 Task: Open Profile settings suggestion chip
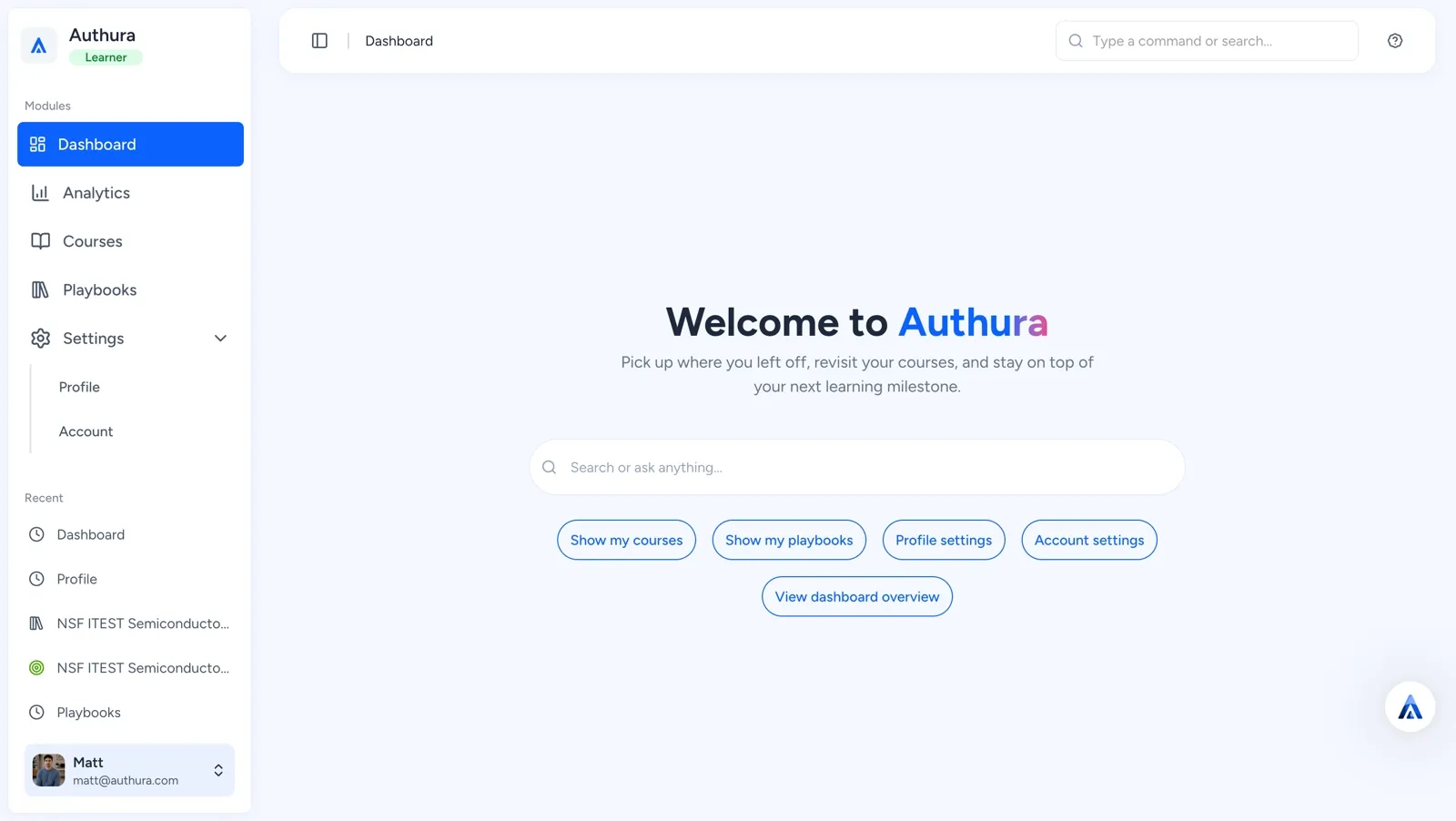click(x=944, y=540)
